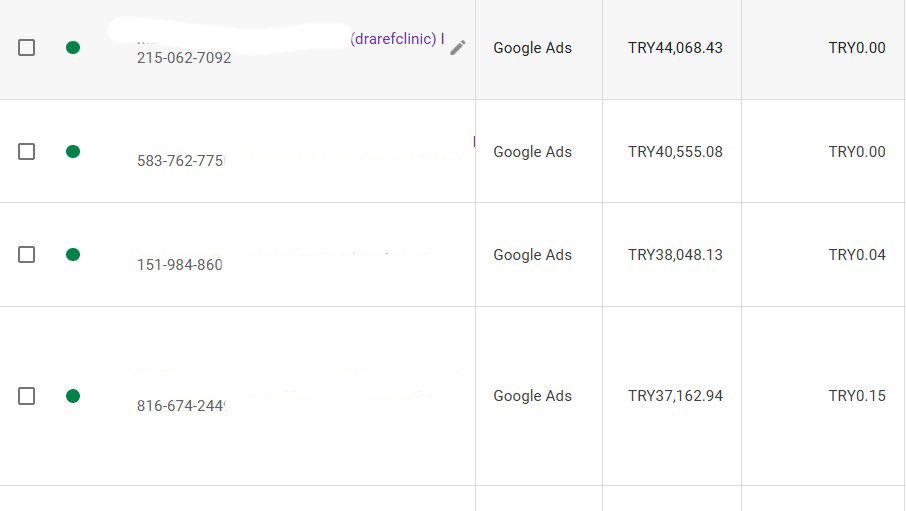Click the pencil edit icon beside drarefclinic

tap(458, 47)
